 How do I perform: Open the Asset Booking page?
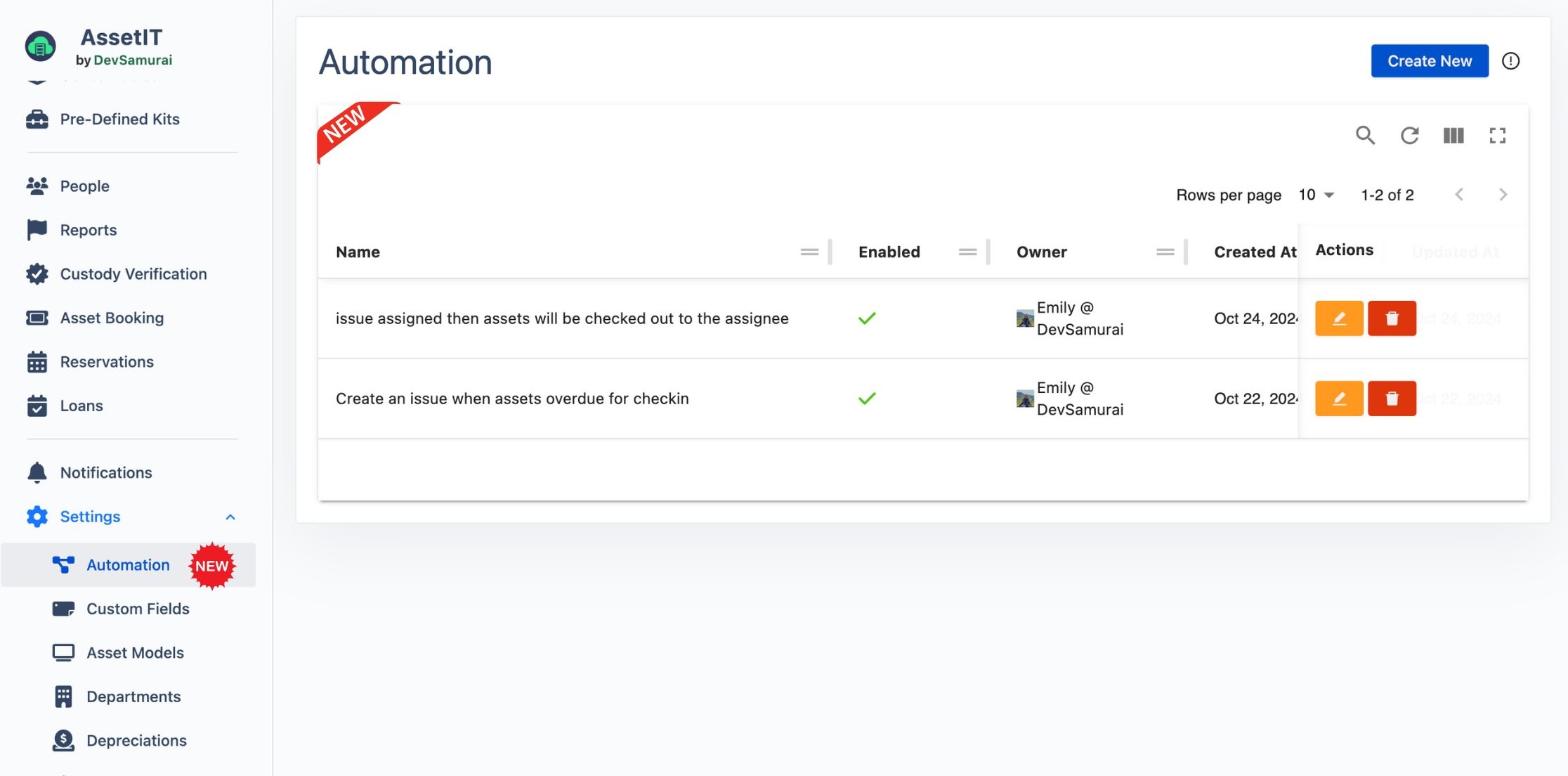(x=112, y=318)
